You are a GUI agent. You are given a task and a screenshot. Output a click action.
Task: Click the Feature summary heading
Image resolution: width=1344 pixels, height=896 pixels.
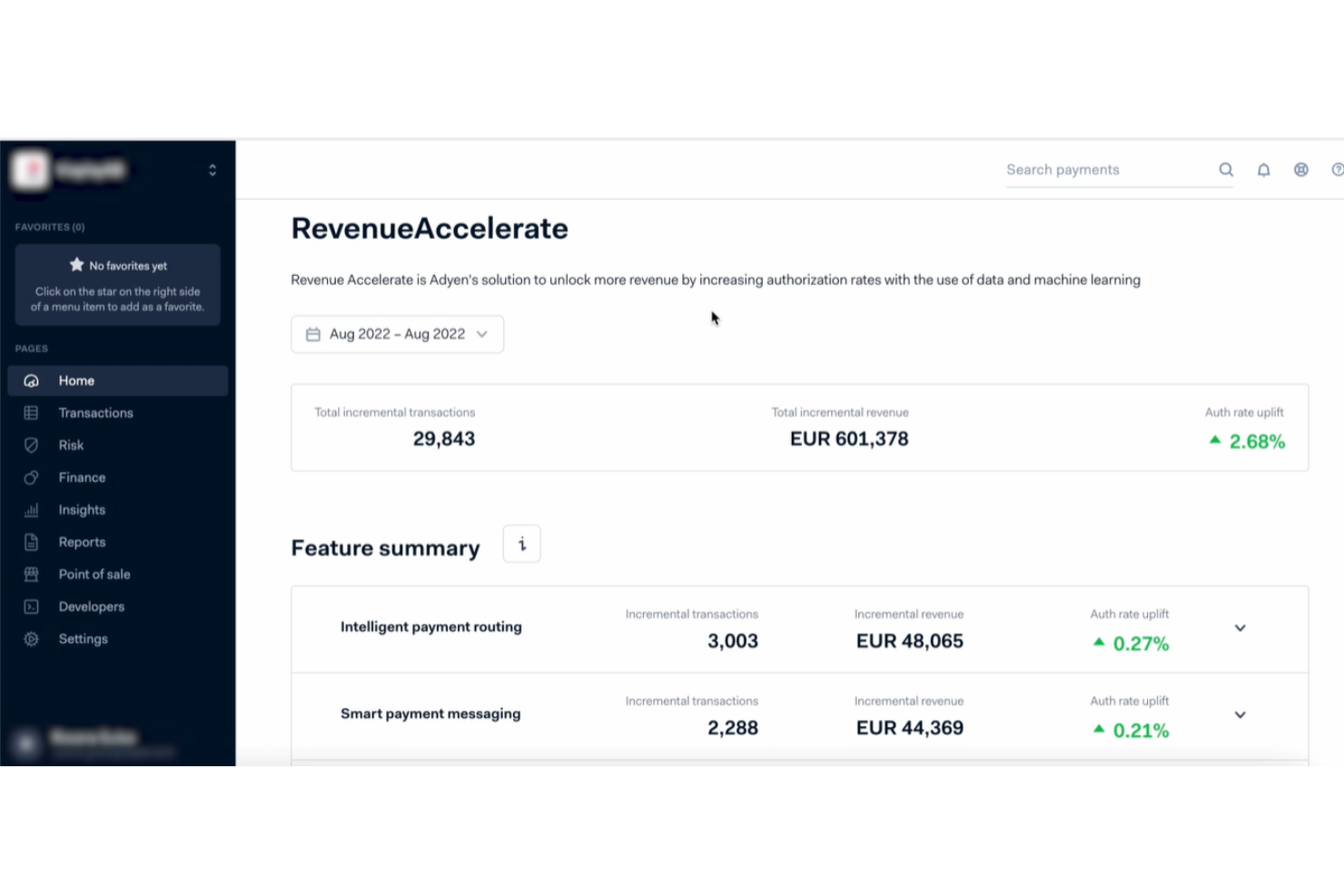385,548
